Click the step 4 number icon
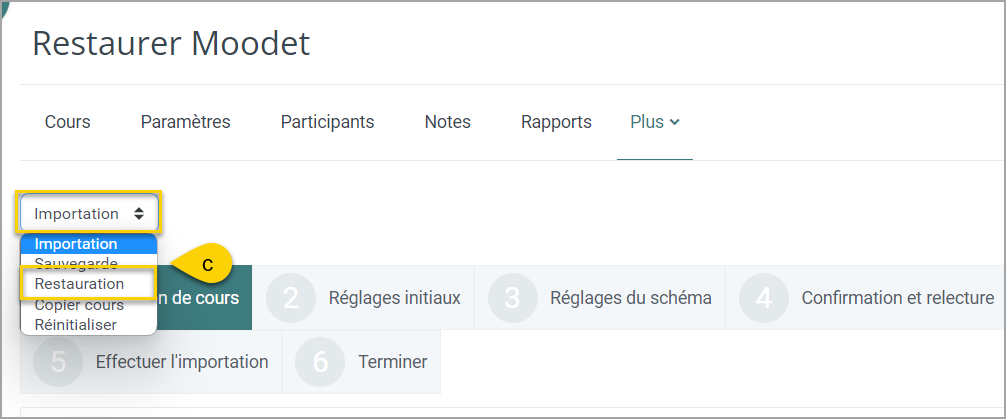1006x419 pixels. point(764,298)
